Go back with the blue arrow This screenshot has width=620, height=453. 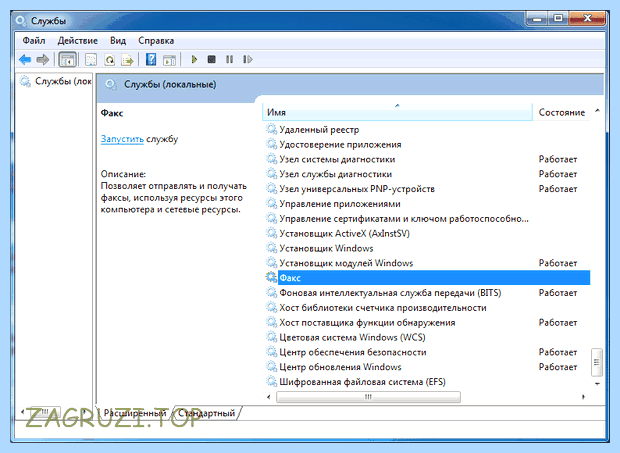(x=25, y=60)
